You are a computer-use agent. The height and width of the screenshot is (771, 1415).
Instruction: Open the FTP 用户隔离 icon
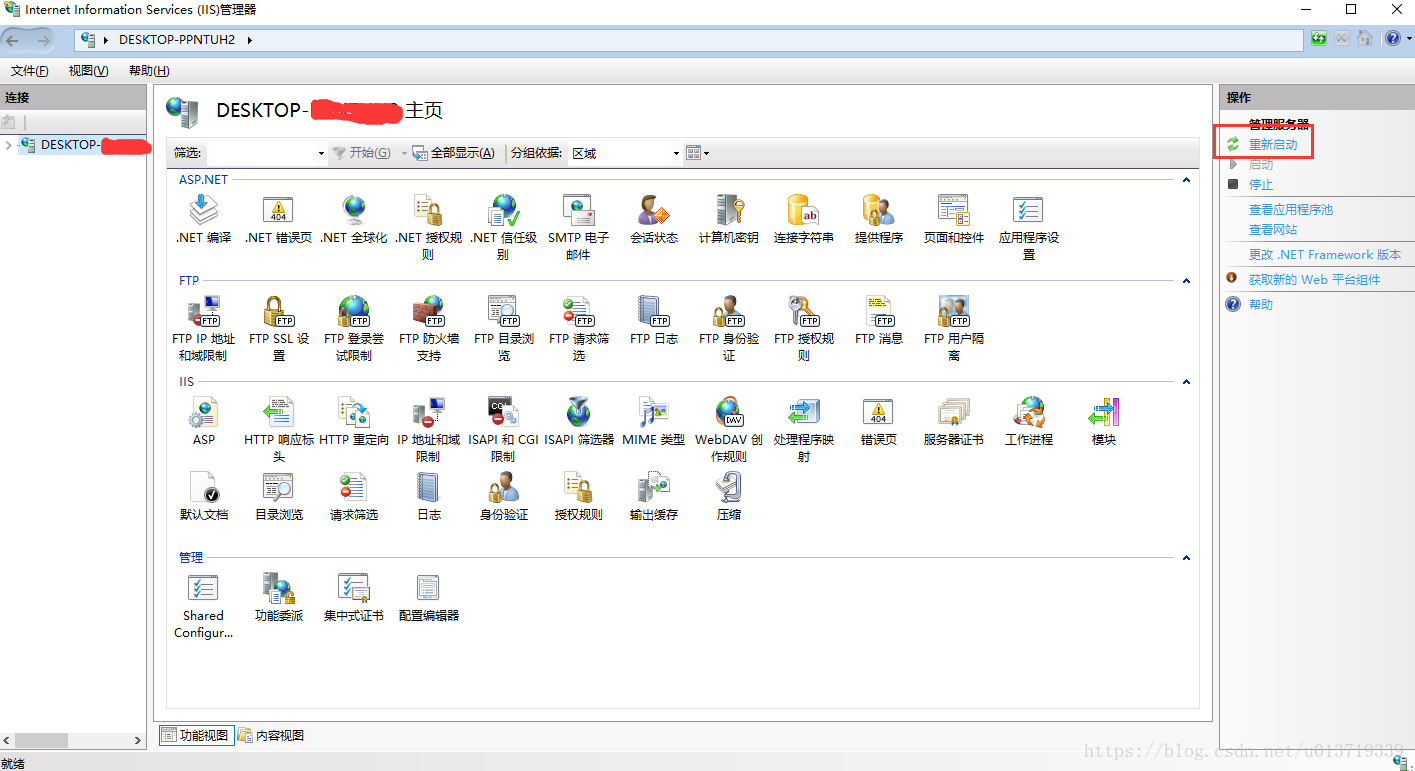954,312
